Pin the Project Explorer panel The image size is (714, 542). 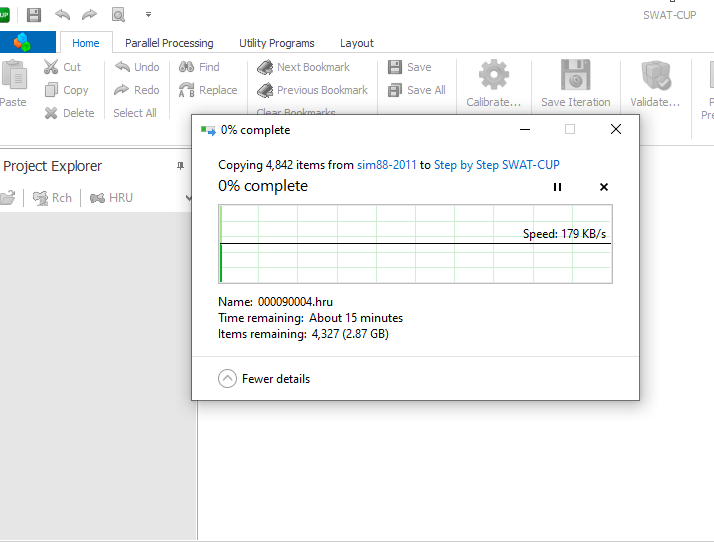(180, 166)
